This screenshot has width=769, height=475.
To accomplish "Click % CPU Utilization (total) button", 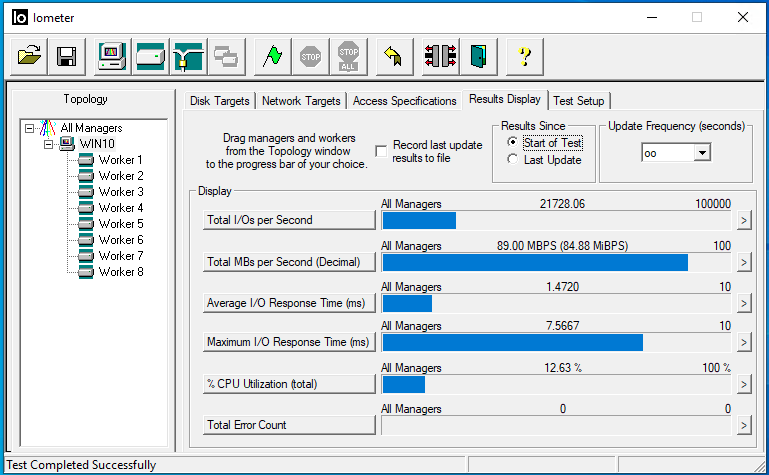I will click(x=289, y=384).
